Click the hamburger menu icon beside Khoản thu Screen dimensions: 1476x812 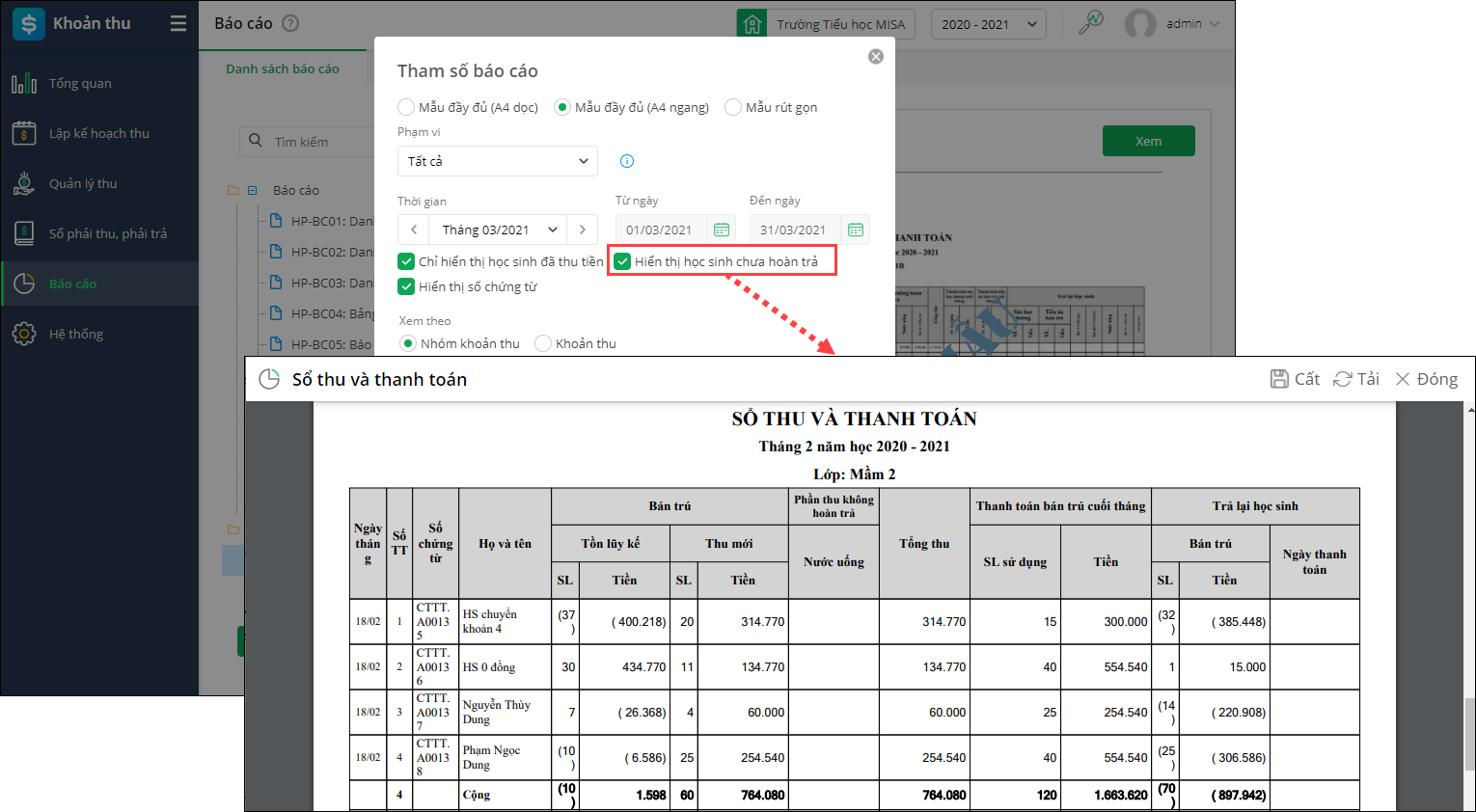coord(178,23)
